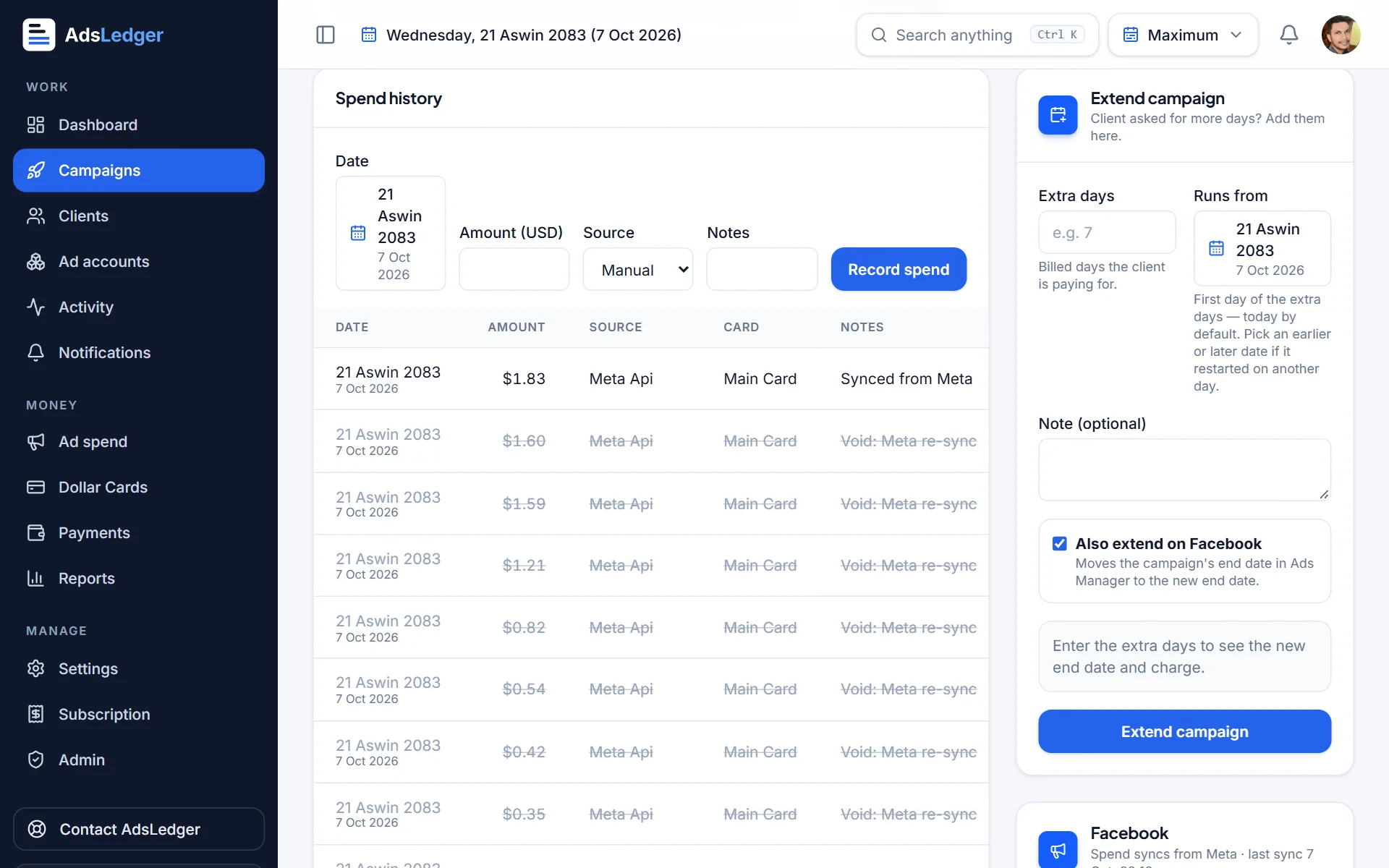The width and height of the screenshot is (1389, 868).
Task: Uncheck Also extend on Facebook checkbox
Action: click(x=1060, y=544)
